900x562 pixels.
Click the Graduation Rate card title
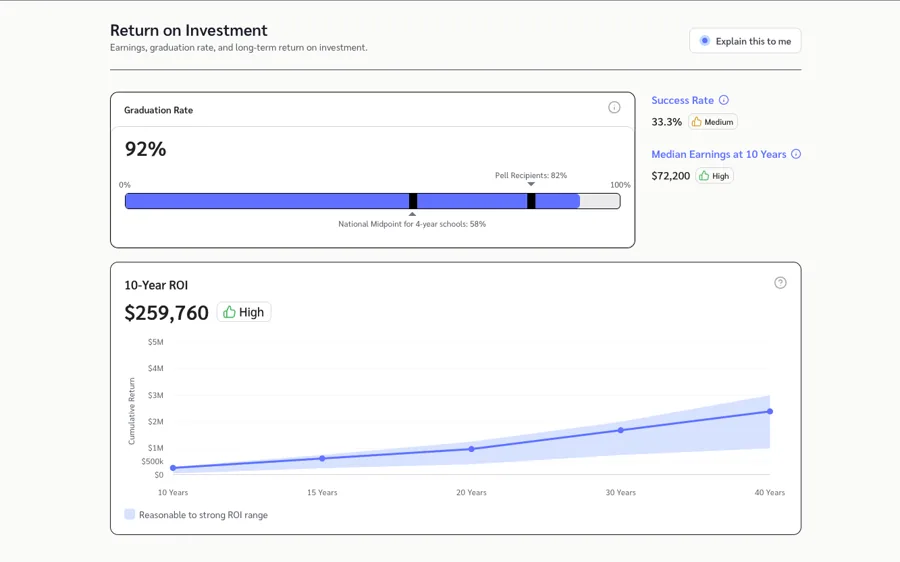(x=158, y=110)
